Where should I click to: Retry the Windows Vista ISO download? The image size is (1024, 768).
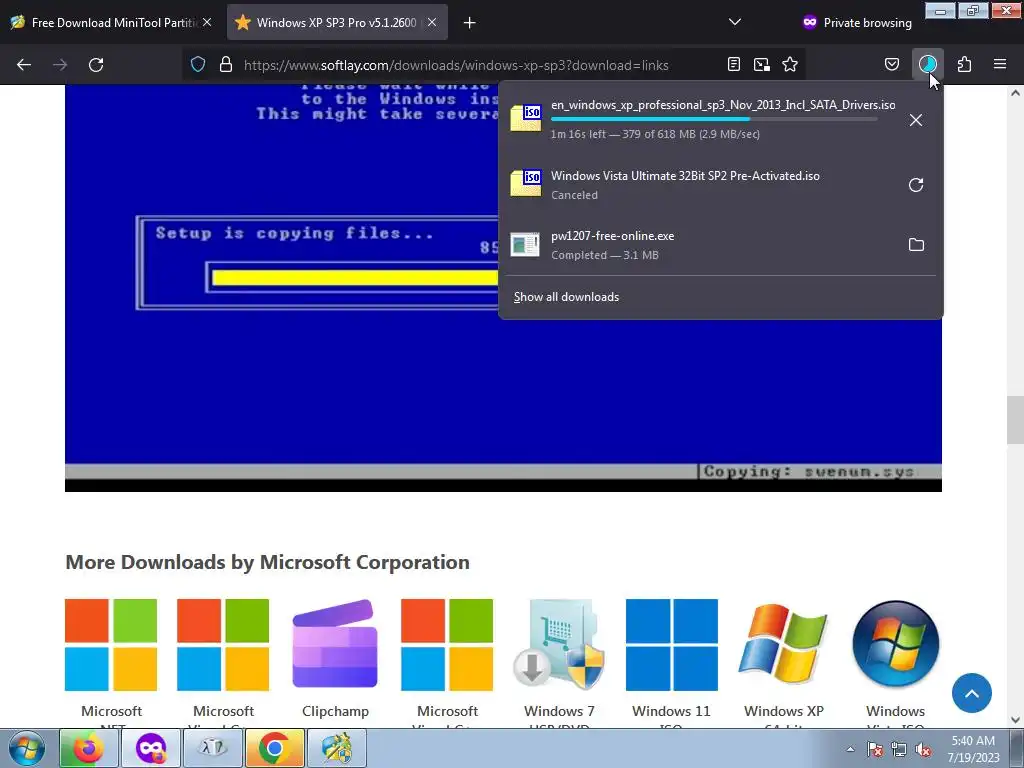(916, 185)
